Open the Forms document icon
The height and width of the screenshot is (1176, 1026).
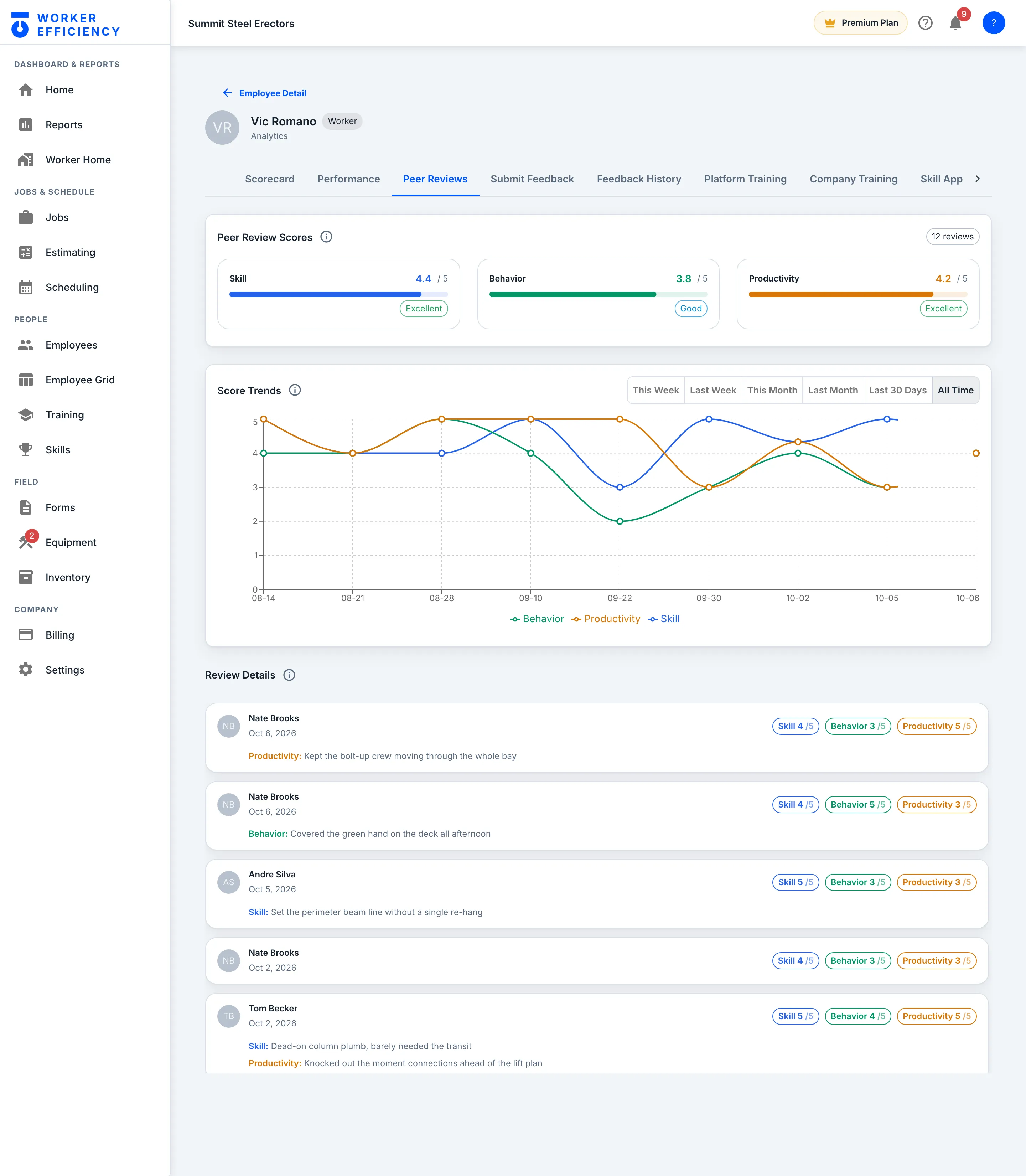25,508
